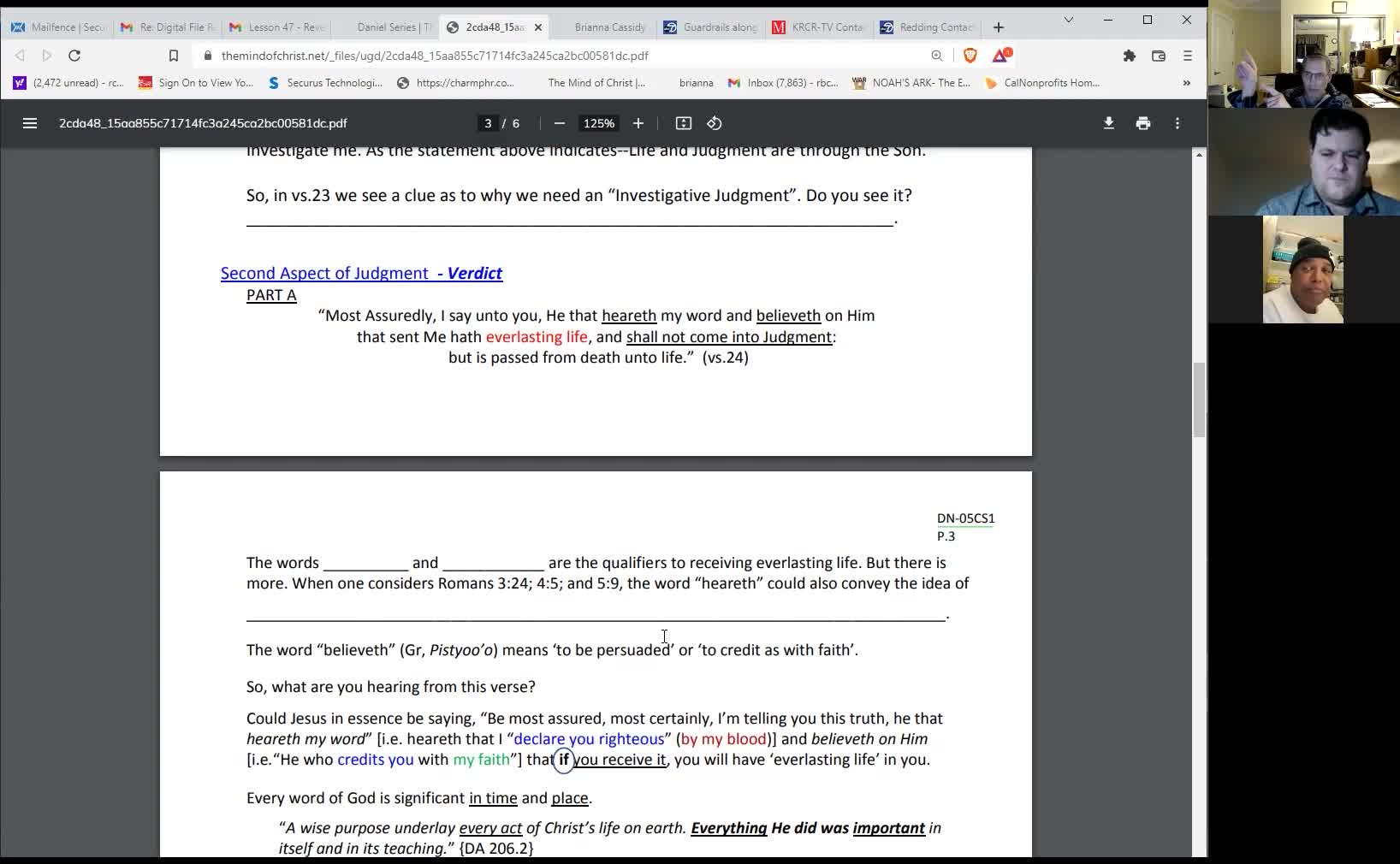Select middle video participant thumbnail
This screenshot has height=864, width=1400.
(x=1303, y=162)
